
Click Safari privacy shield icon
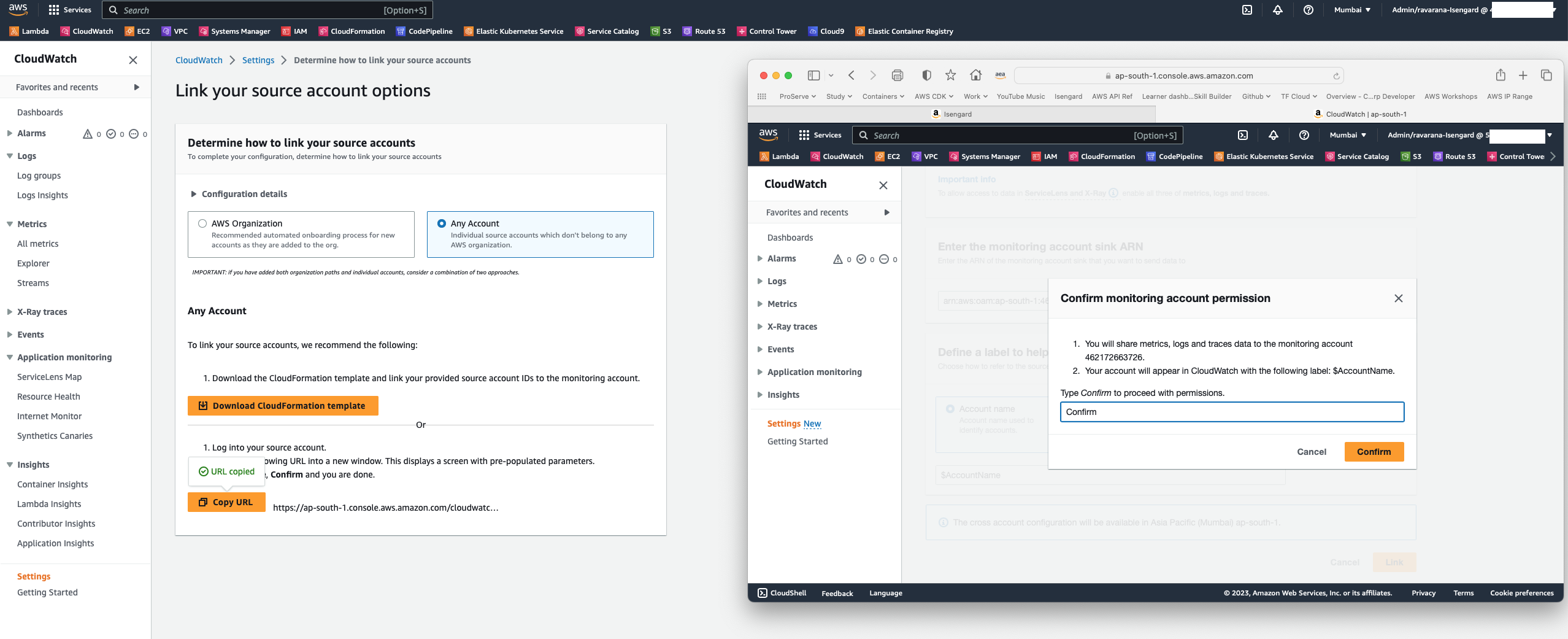[926, 76]
